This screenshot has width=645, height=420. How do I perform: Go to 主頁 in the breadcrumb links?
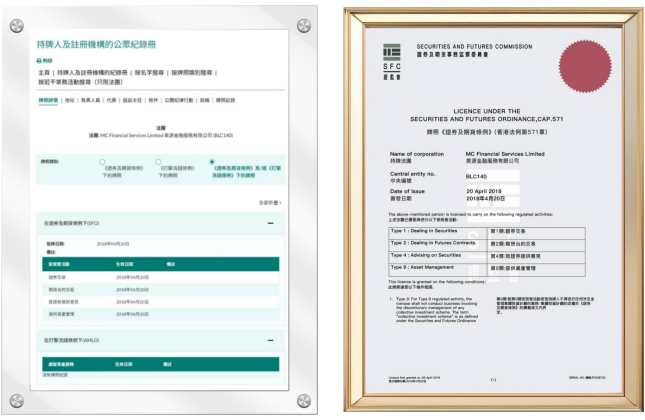44,73
